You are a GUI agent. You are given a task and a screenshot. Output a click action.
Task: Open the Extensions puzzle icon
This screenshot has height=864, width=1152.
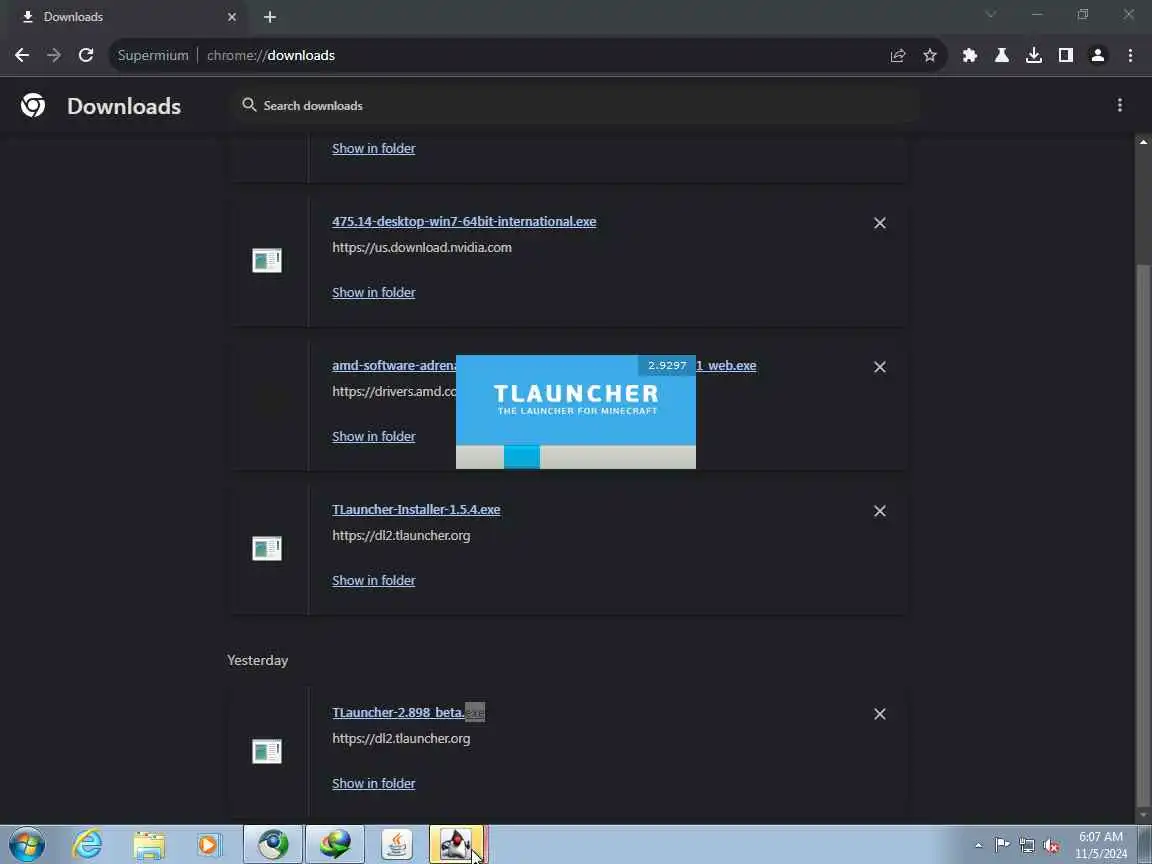point(970,55)
